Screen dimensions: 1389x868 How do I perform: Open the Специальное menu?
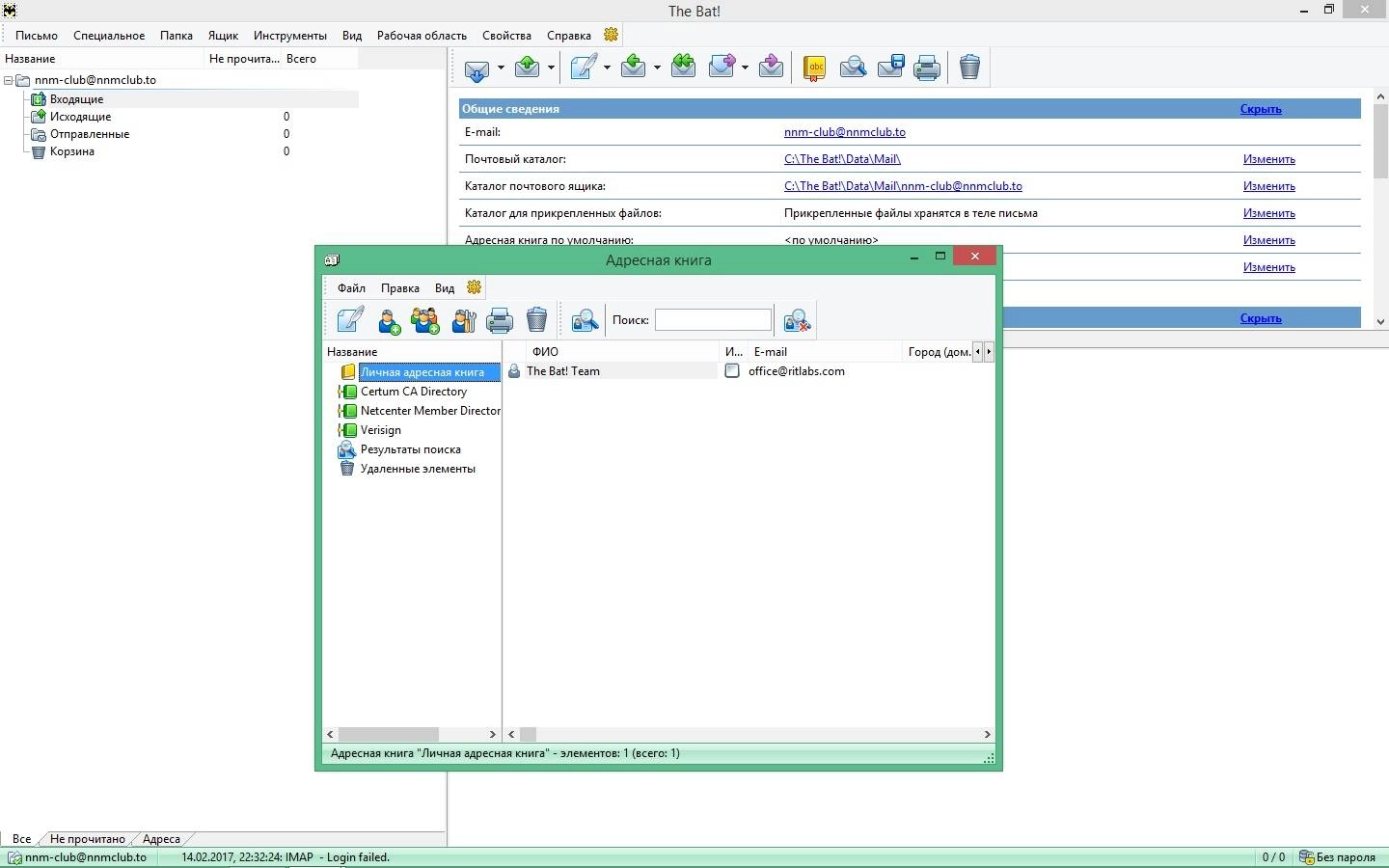[x=109, y=36]
